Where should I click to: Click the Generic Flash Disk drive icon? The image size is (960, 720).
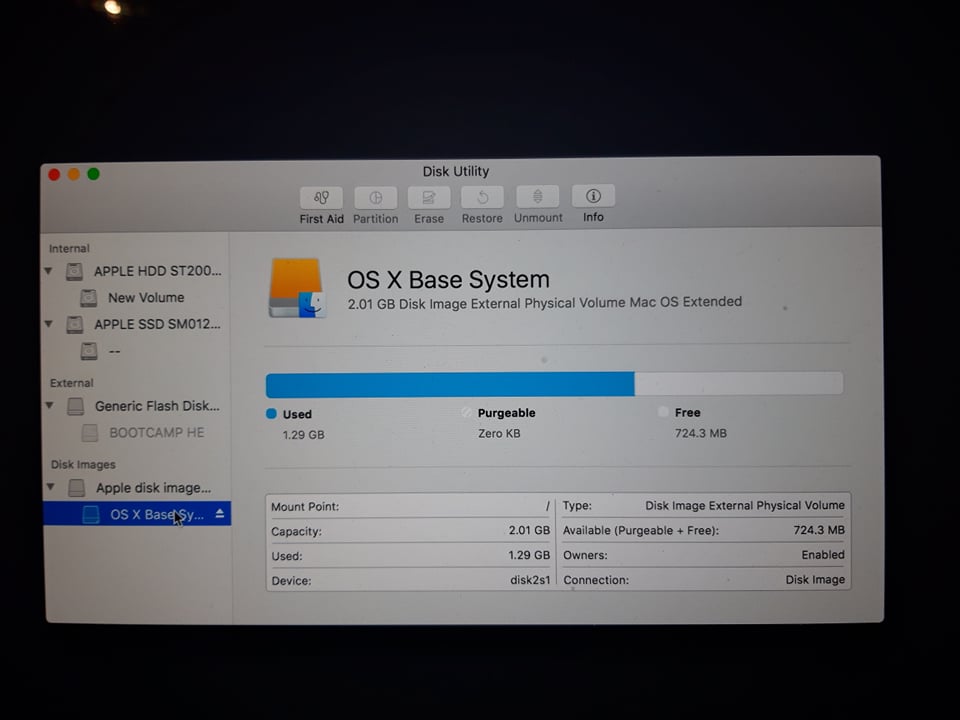point(75,407)
